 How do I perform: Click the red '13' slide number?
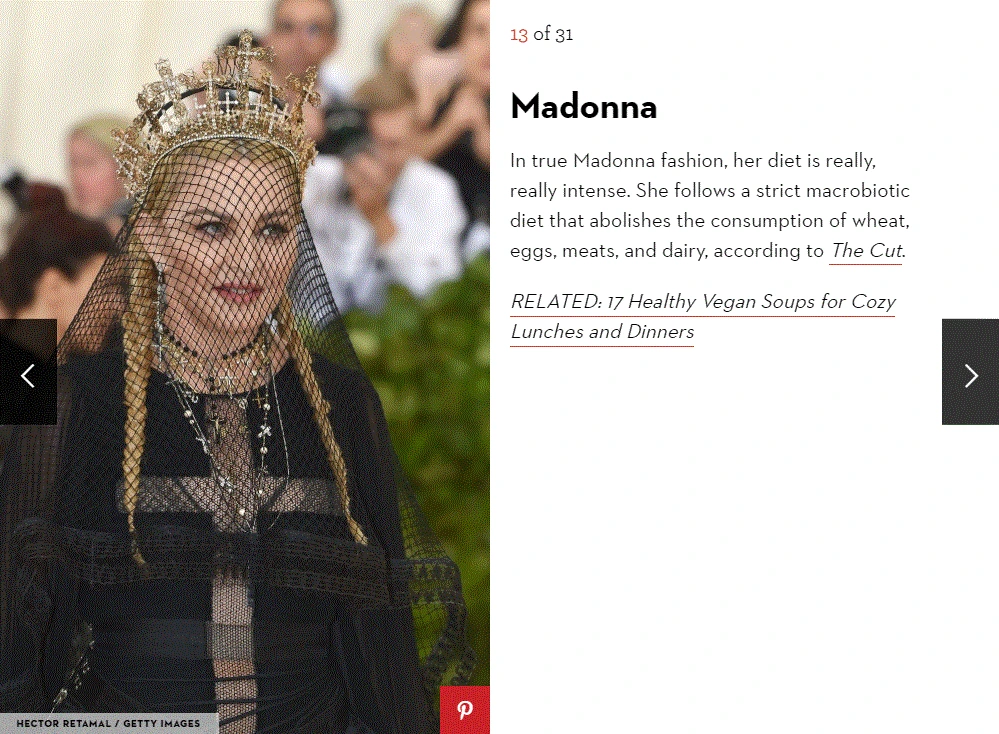[519, 34]
